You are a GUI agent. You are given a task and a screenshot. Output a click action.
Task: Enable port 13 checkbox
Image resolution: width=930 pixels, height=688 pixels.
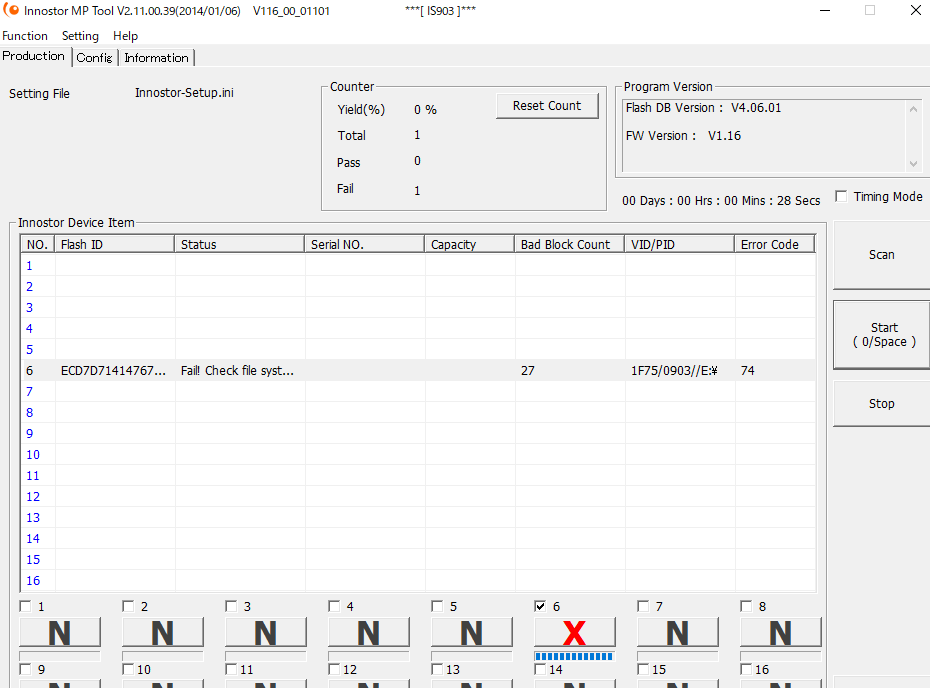(437, 669)
